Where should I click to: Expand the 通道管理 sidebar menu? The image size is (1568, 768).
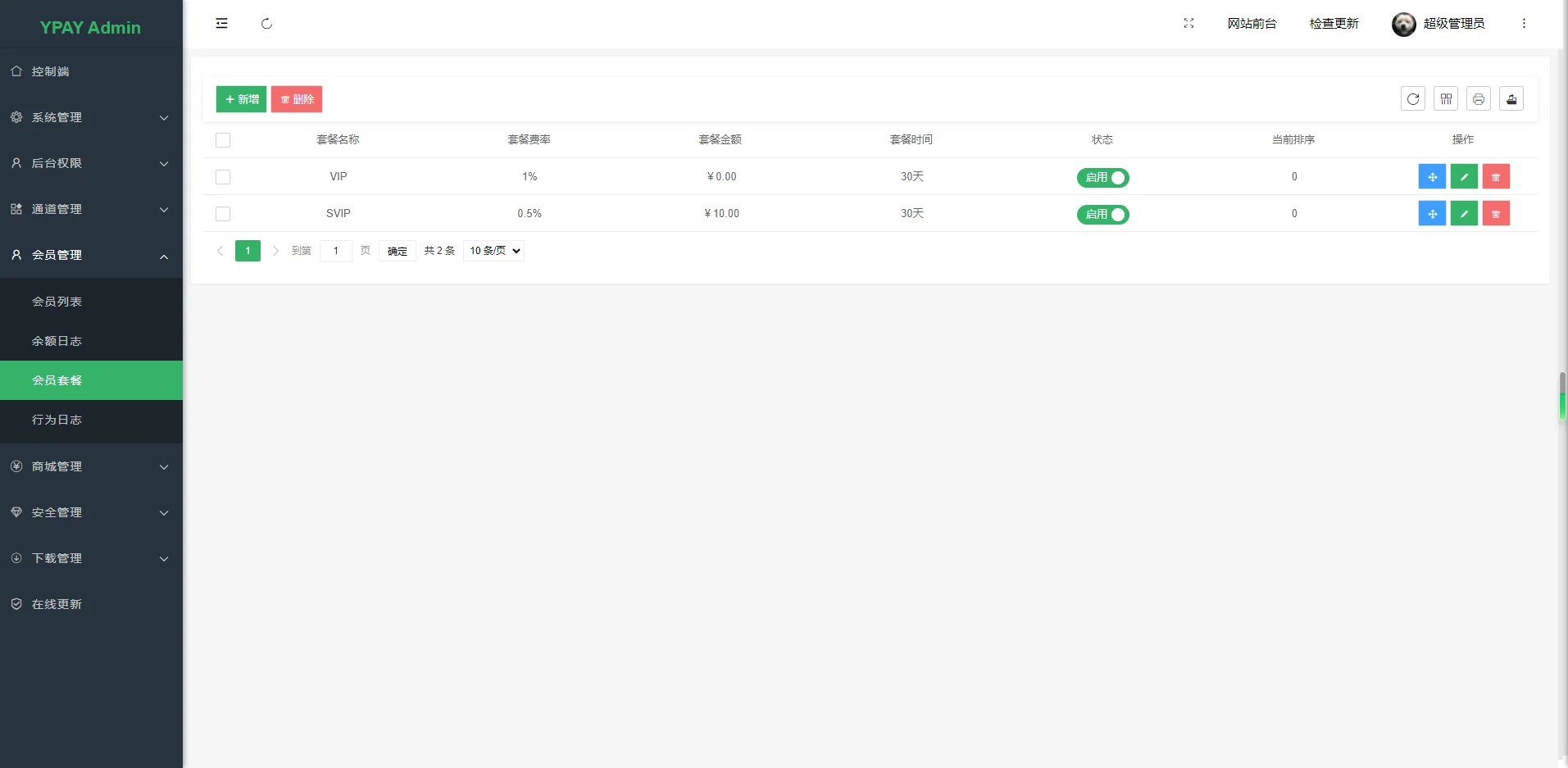tap(91, 209)
